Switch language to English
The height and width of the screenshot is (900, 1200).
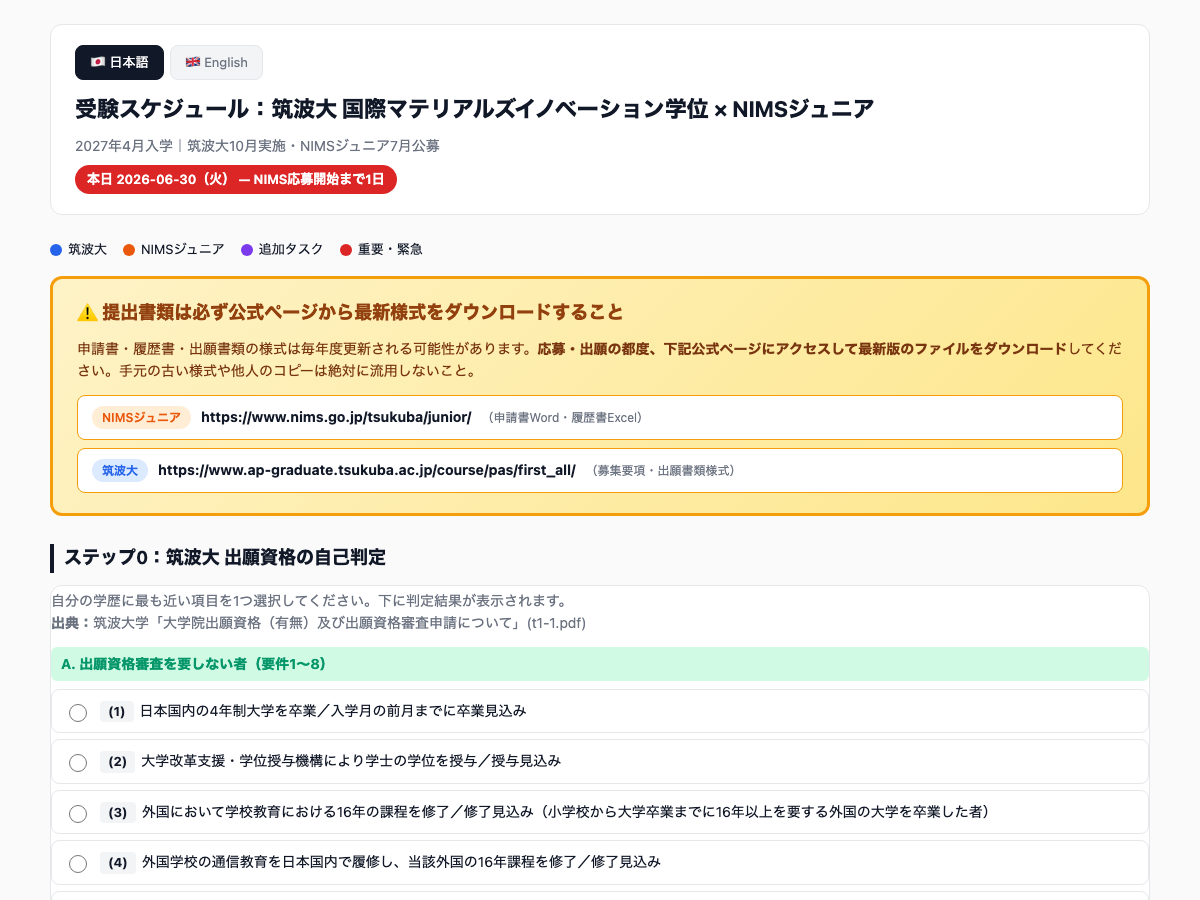click(216, 62)
